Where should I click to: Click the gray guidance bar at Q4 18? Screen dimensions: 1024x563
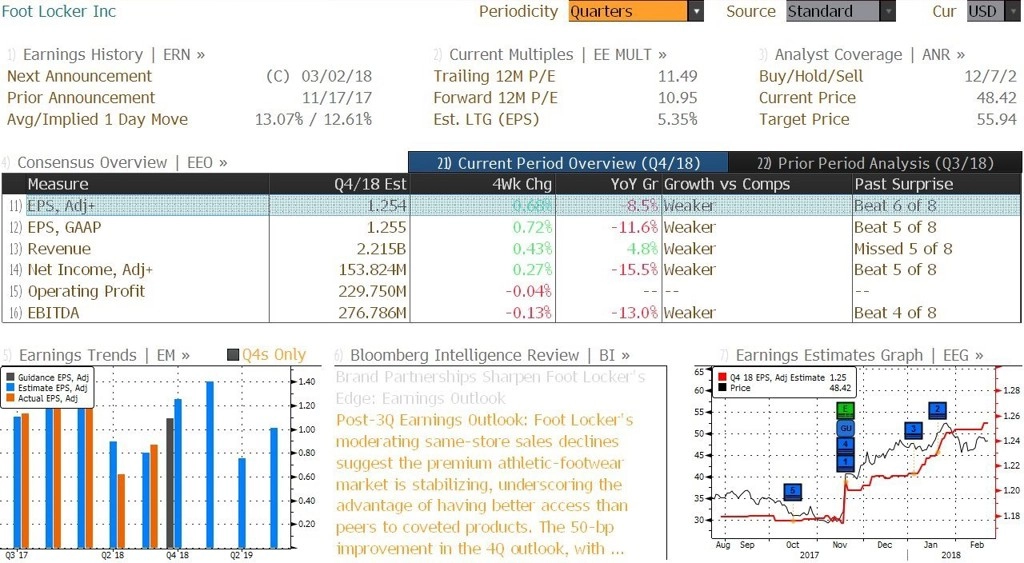170,483
